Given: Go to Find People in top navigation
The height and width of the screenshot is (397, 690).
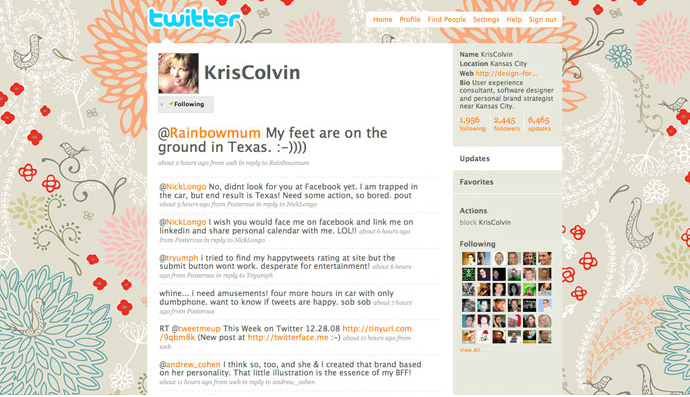Looking at the screenshot, I should [x=446, y=19].
